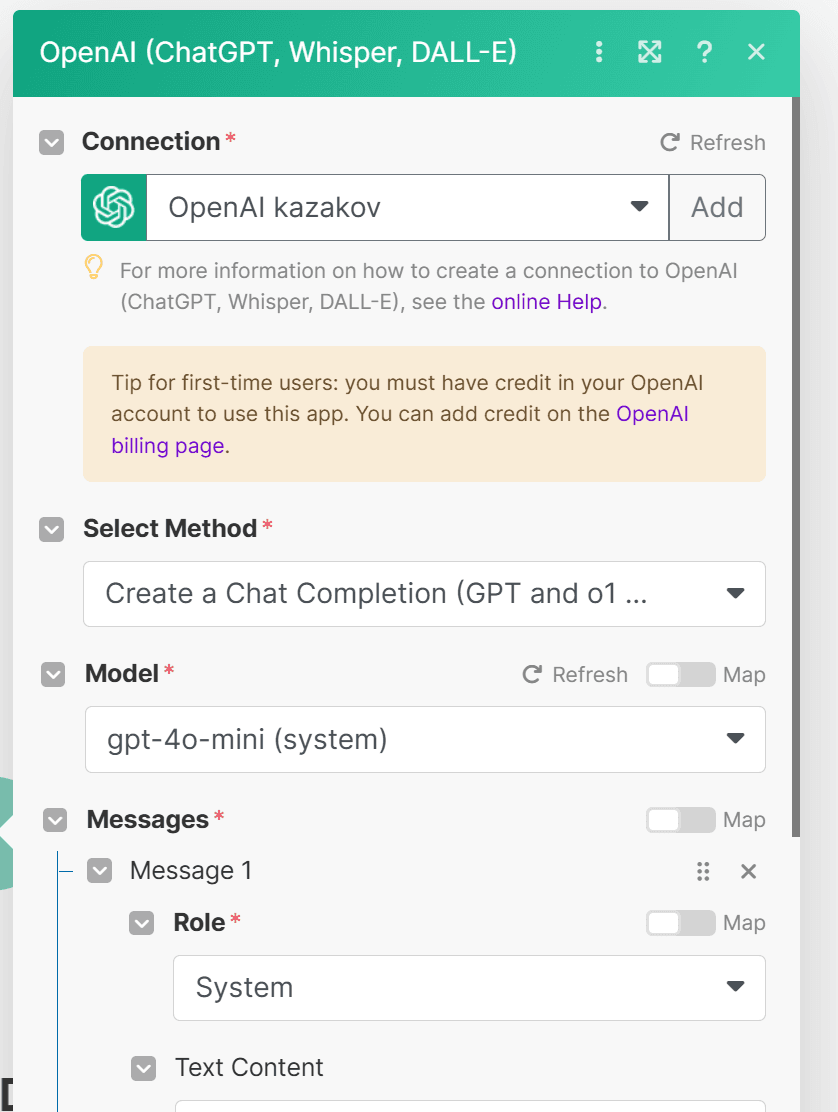This screenshot has height=1112, width=838.
Task: Refresh the Model list
Action: [575, 674]
